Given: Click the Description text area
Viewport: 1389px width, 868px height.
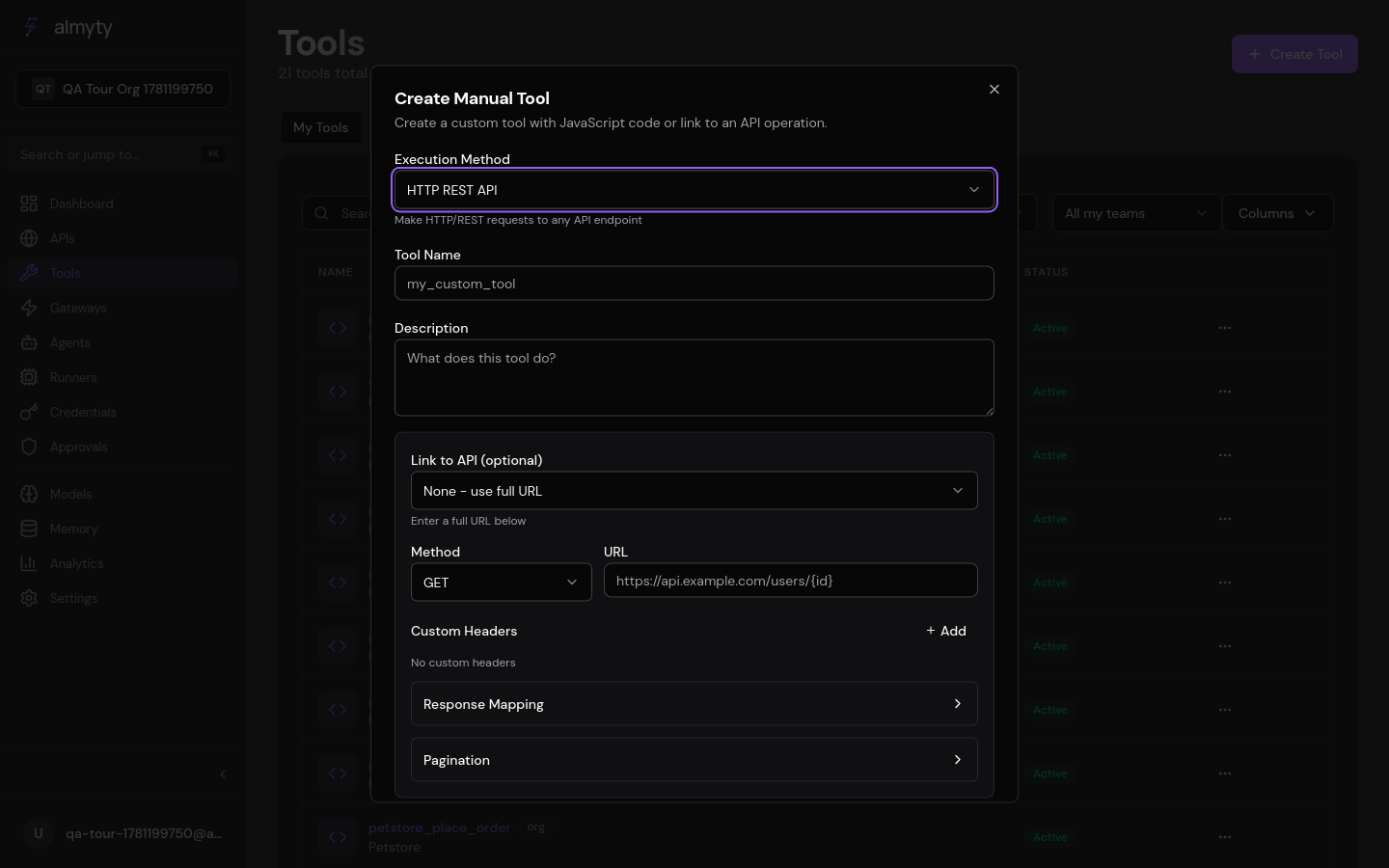Looking at the screenshot, I should [694, 377].
